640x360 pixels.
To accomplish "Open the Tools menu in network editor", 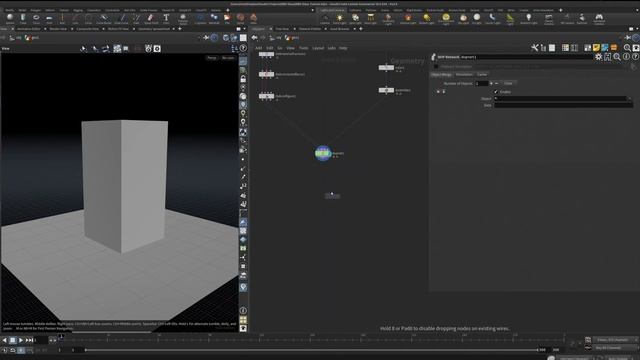I will coord(304,48).
